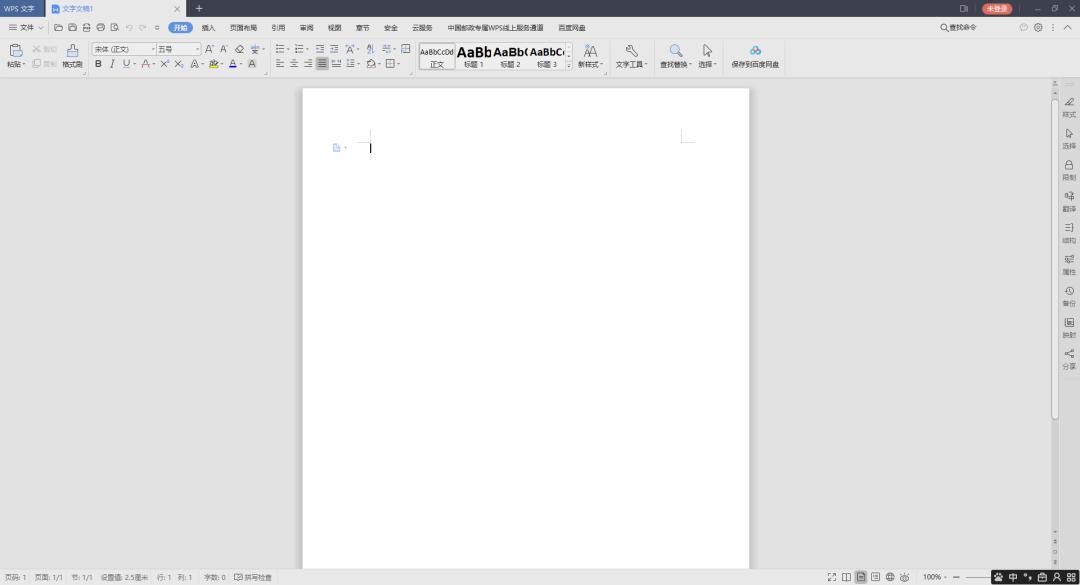Click the red font color swatch

point(146,64)
